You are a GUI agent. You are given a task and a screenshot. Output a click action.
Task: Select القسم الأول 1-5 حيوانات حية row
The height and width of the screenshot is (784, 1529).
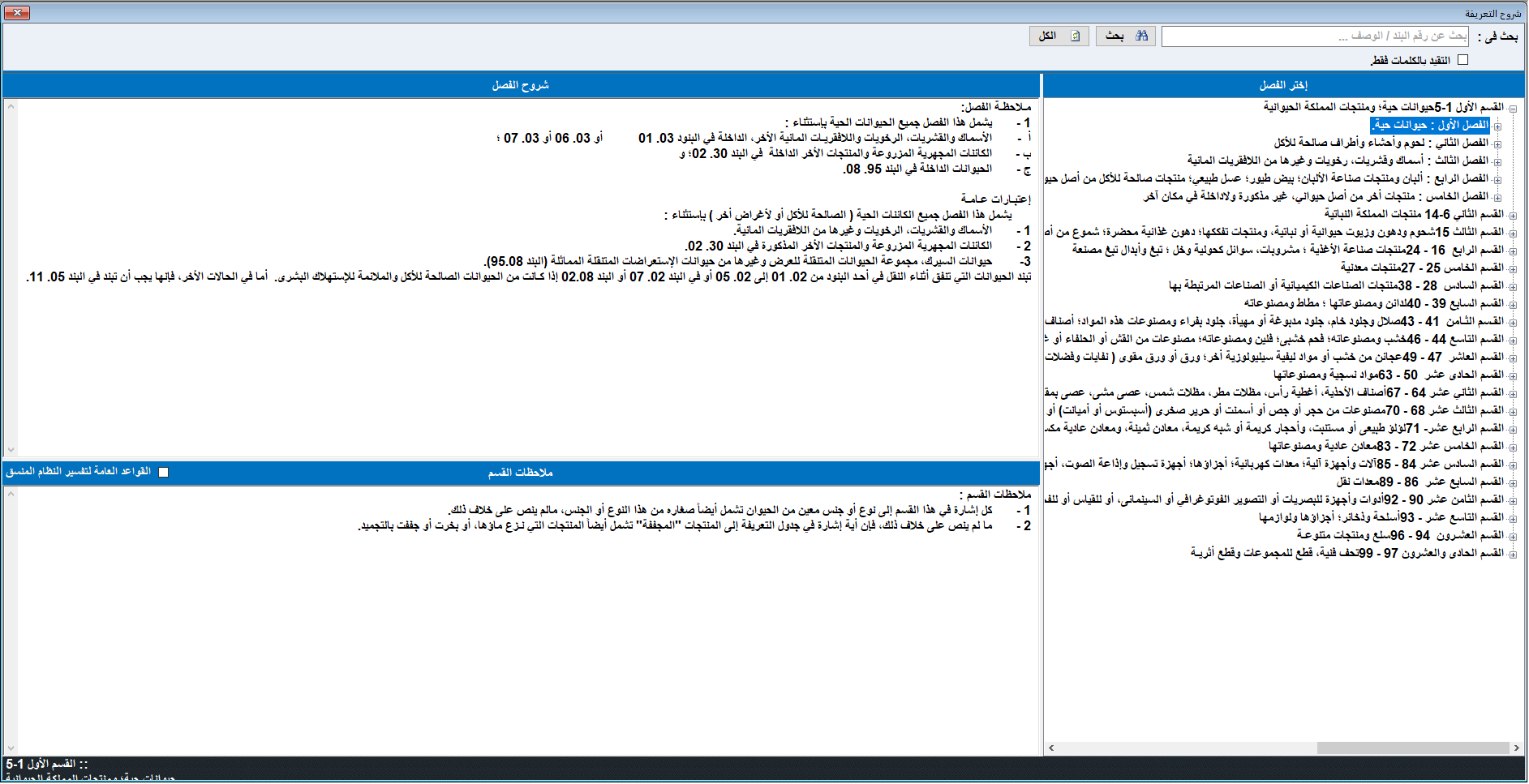(1384, 107)
